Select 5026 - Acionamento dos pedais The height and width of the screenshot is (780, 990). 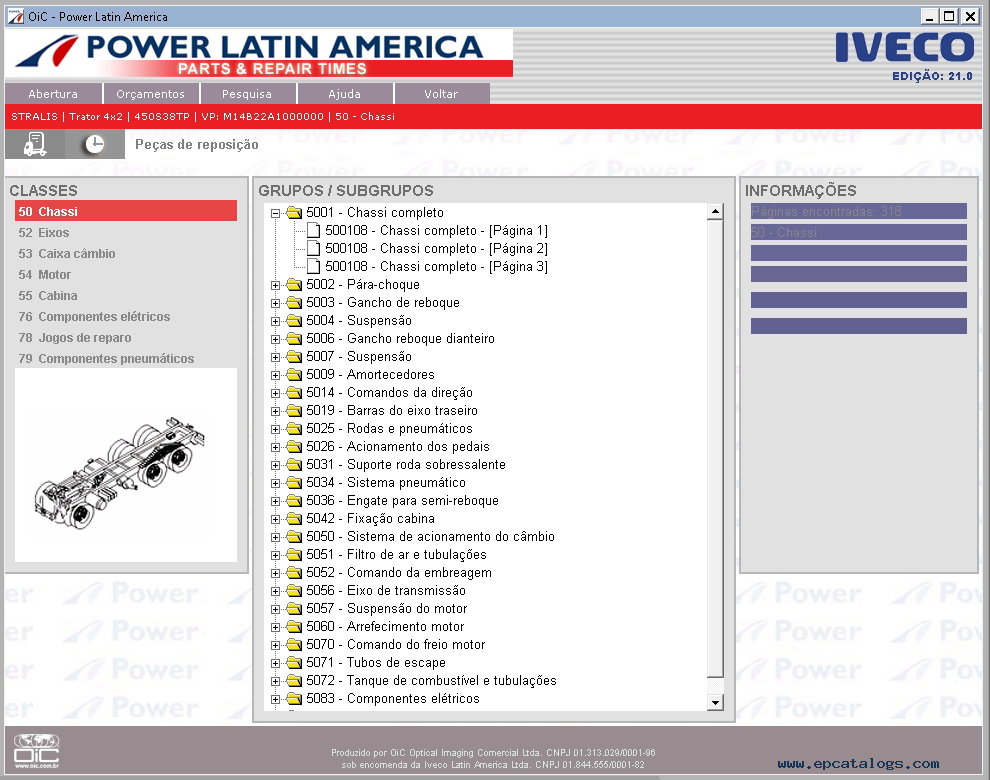398,447
